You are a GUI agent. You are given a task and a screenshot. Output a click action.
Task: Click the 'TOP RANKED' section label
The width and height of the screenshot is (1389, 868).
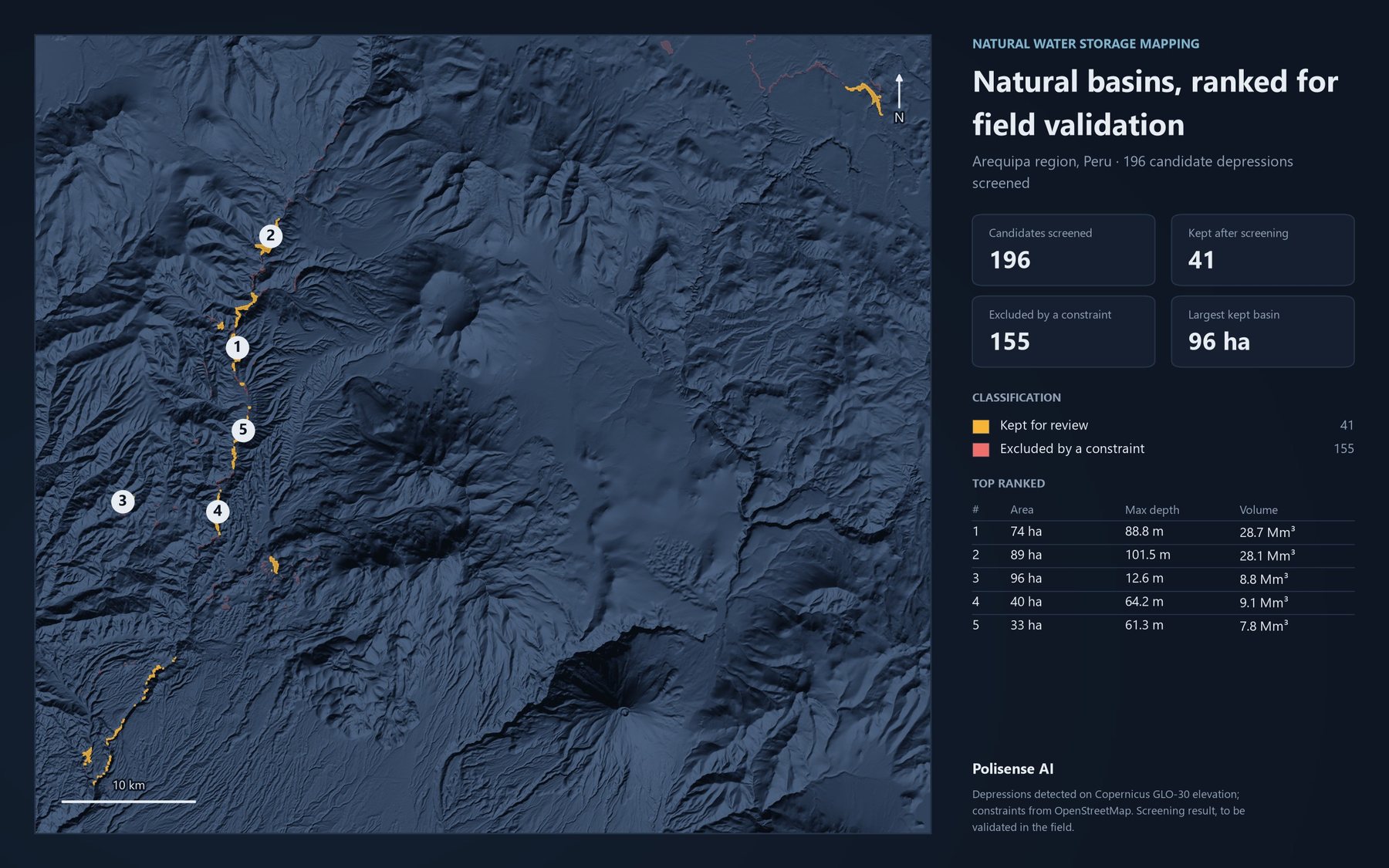click(x=1009, y=484)
